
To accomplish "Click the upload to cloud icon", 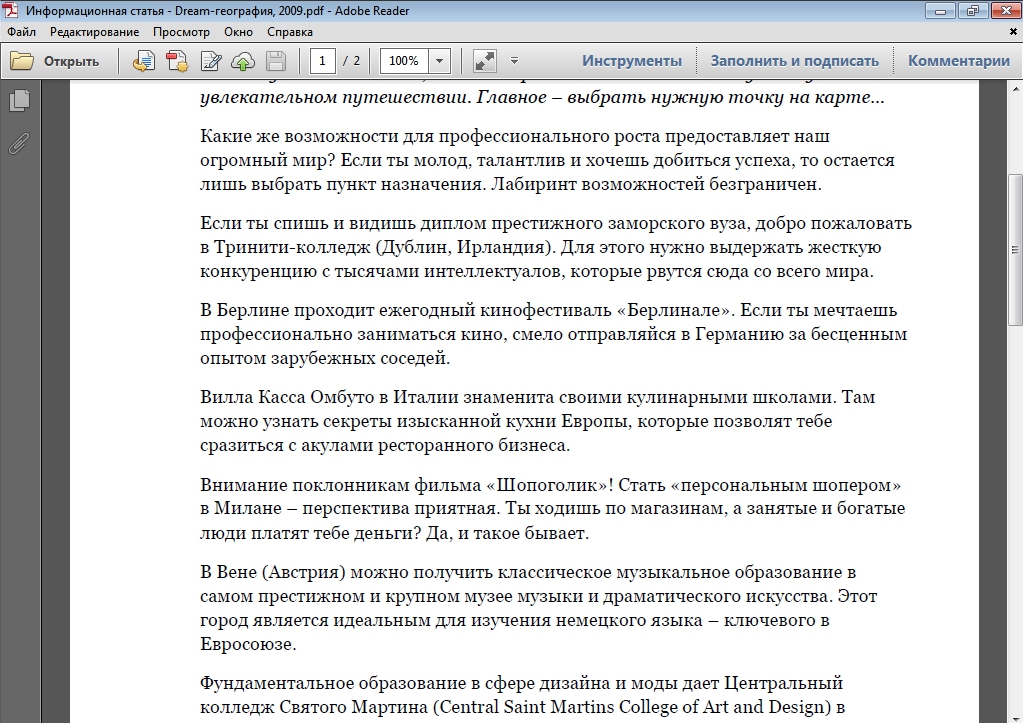I will click(243, 61).
